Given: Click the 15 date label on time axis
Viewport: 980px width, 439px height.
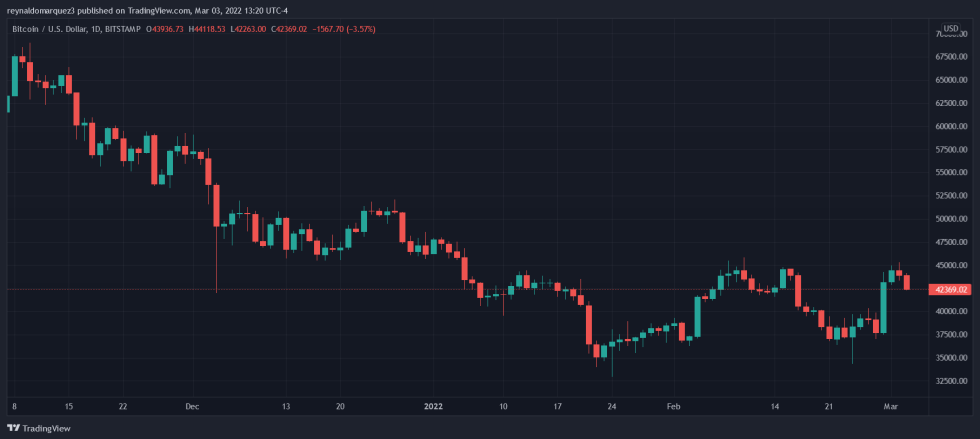Looking at the screenshot, I should [x=69, y=406].
